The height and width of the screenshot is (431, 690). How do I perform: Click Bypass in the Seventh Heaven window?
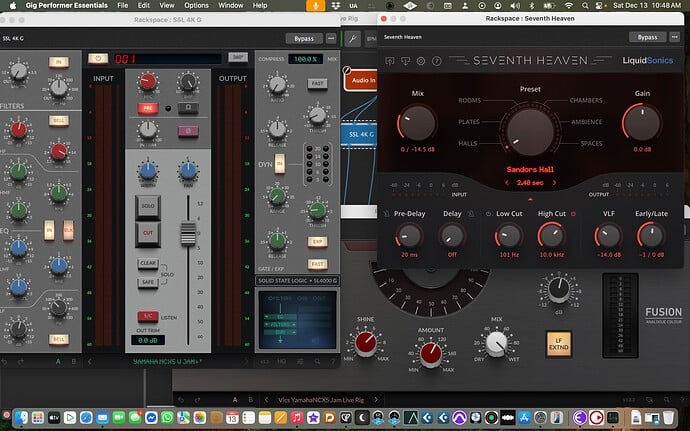[648, 37]
